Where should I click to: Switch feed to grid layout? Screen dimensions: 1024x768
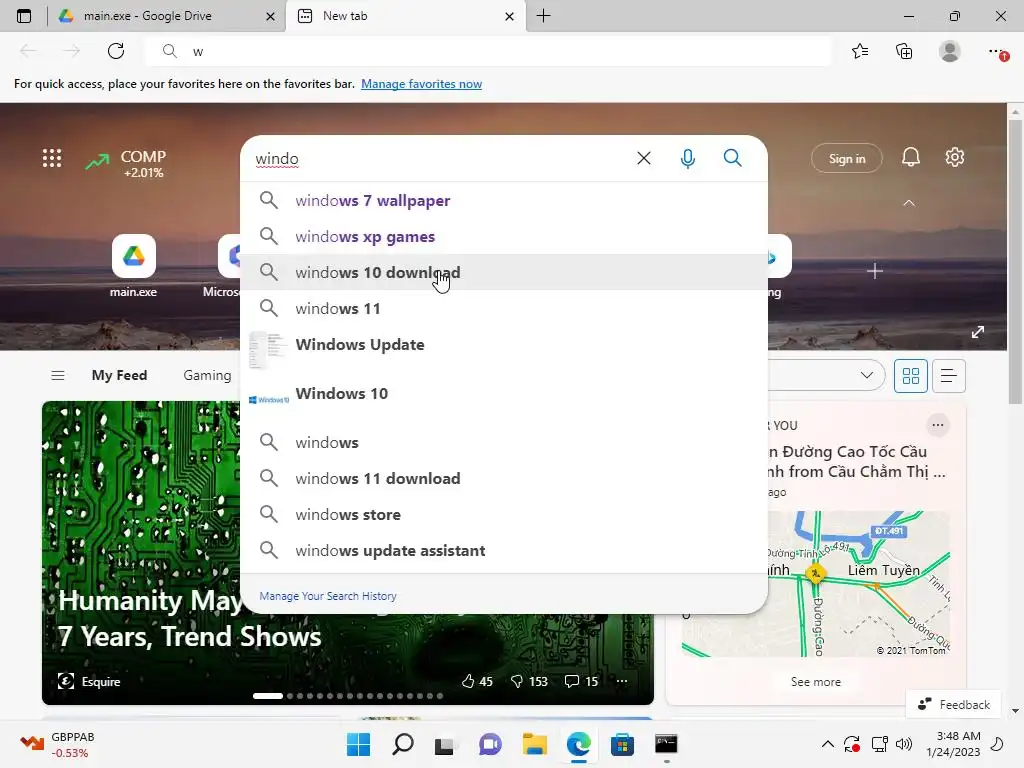coord(910,376)
